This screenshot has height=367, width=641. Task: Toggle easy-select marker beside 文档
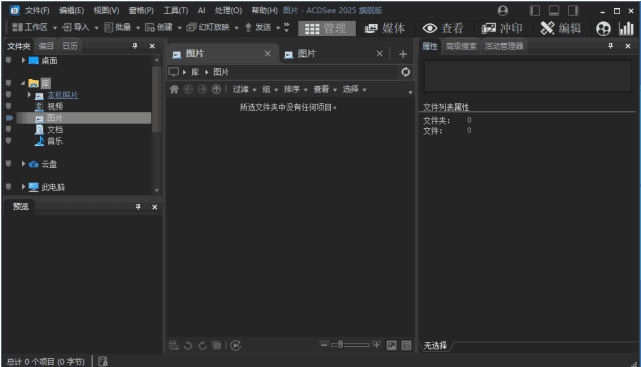pyautogui.click(x=8, y=129)
